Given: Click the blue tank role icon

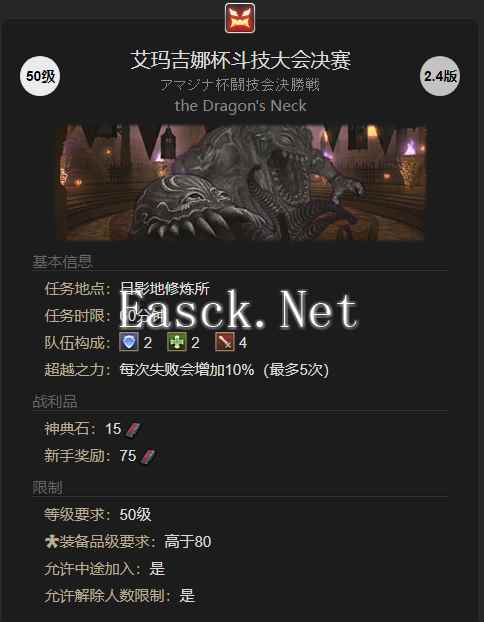Looking at the screenshot, I should click(129, 342).
